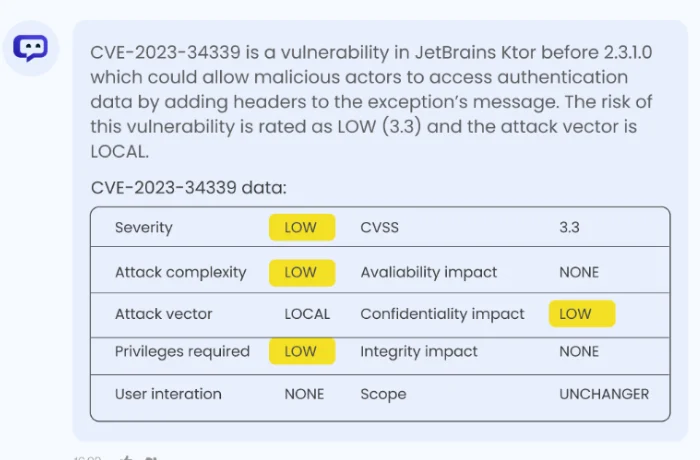
Task: Click the LOW badge for Attack complexity
Action: [302, 272]
